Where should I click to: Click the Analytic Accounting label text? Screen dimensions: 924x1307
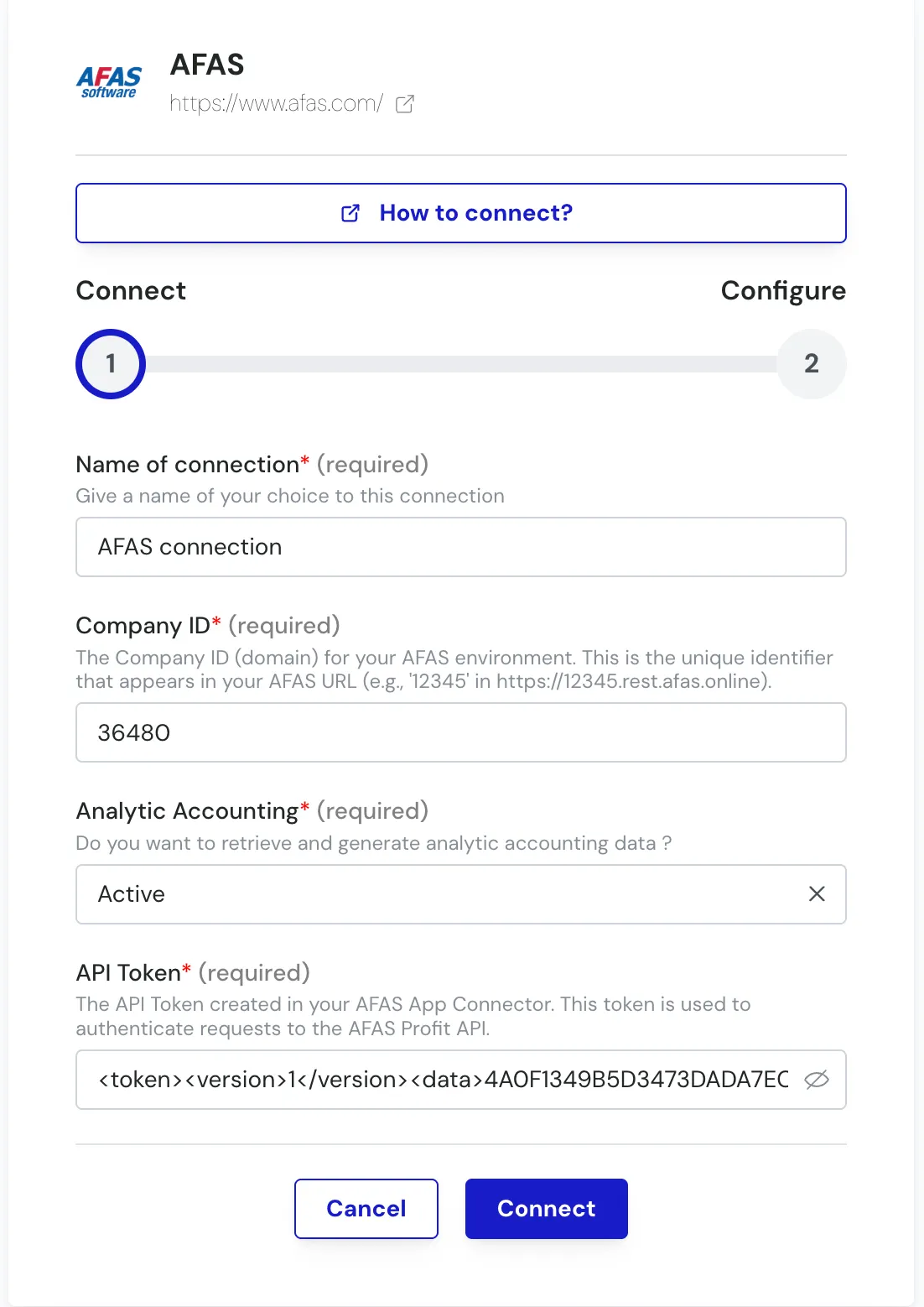click(x=187, y=811)
